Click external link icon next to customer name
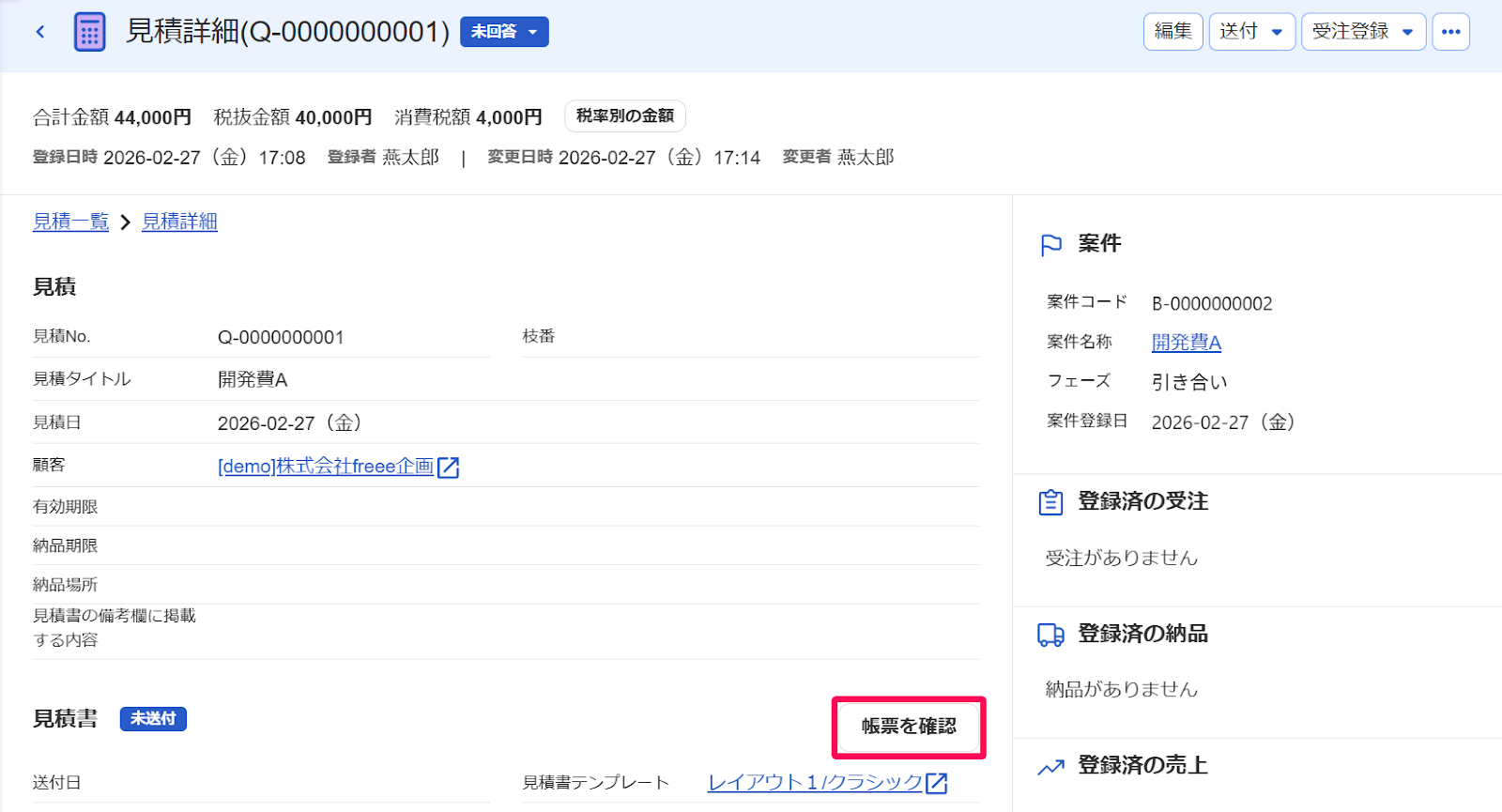The height and width of the screenshot is (812, 1502). 449,467
